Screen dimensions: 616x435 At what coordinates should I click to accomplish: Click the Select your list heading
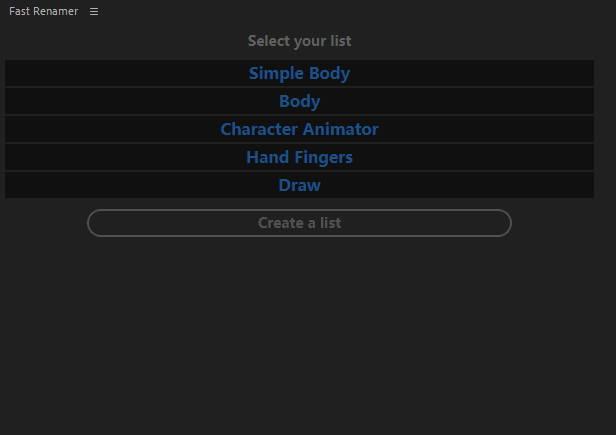click(x=299, y=41)
